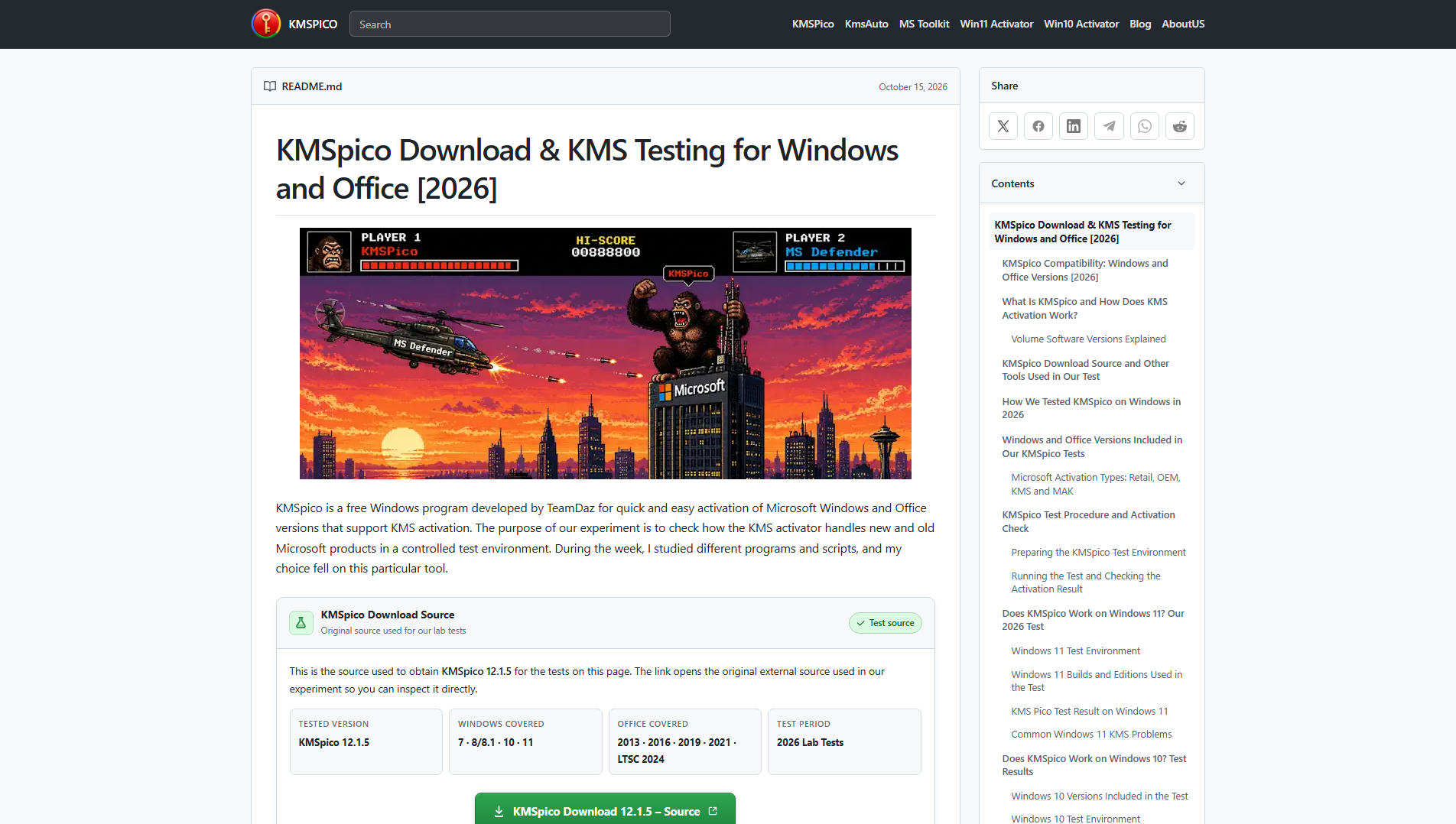Jump to Does KMSpico Work on Windows 11
Screen dimensions: 1456x824
pos(1093,620)
